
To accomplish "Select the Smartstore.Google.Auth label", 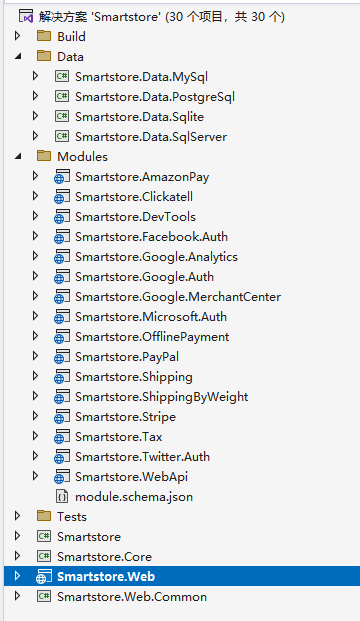I will coord(144,277).
